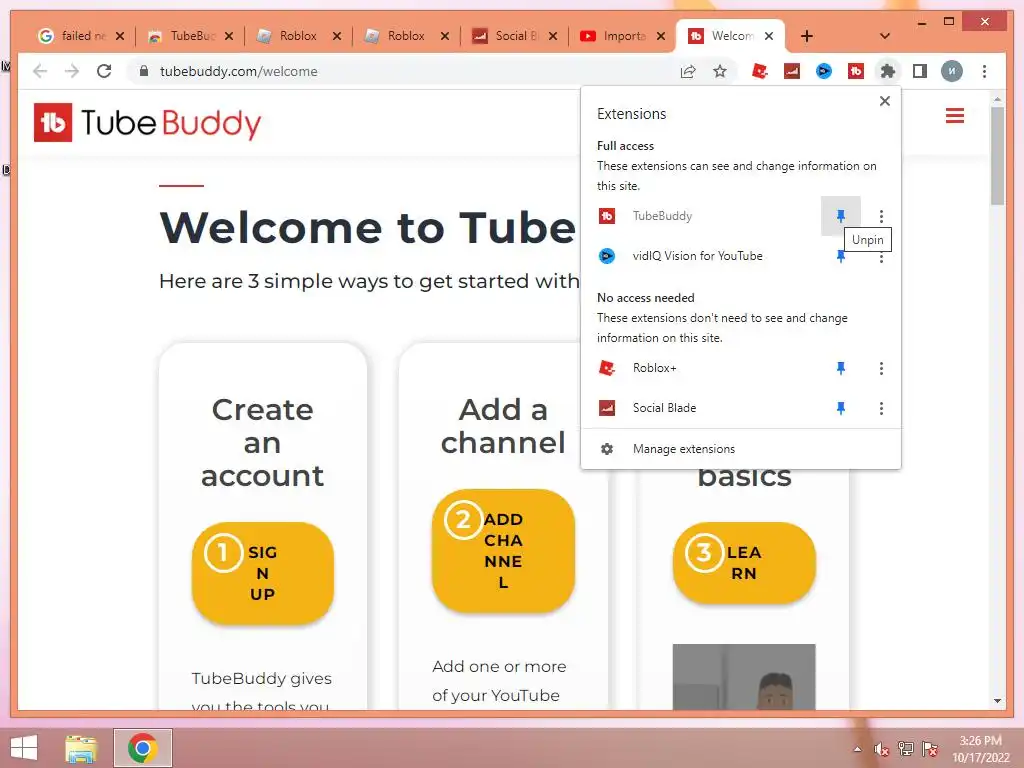Click the muted volume tray icon
1024x768 pixels.
882,749
